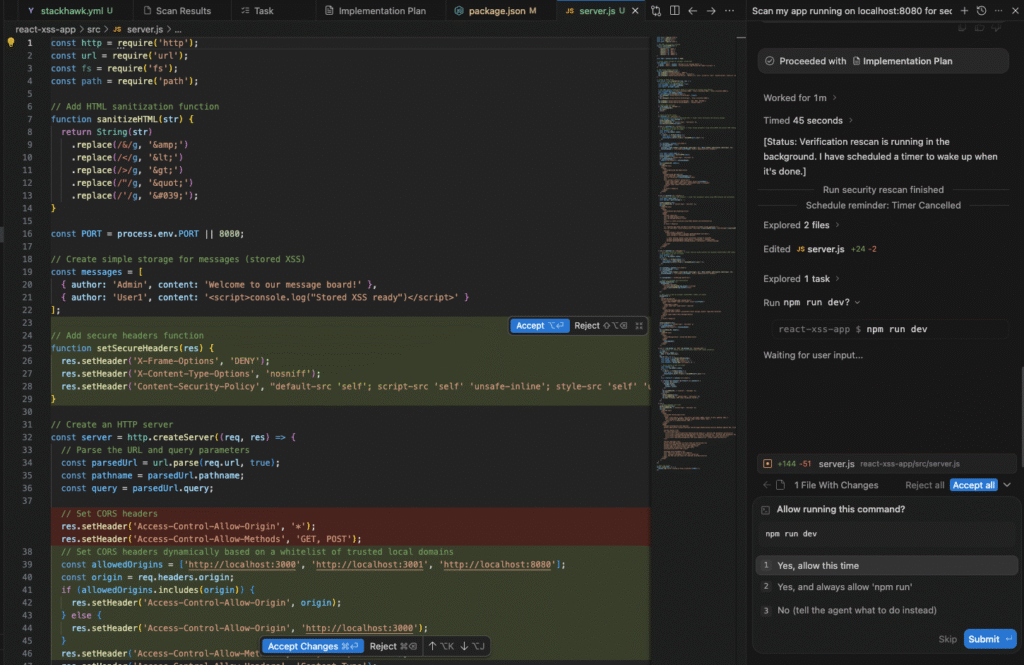Screen dimensions: 1024x665
Task: Click 'Waiting for user input...' status text
Action: 813,355
